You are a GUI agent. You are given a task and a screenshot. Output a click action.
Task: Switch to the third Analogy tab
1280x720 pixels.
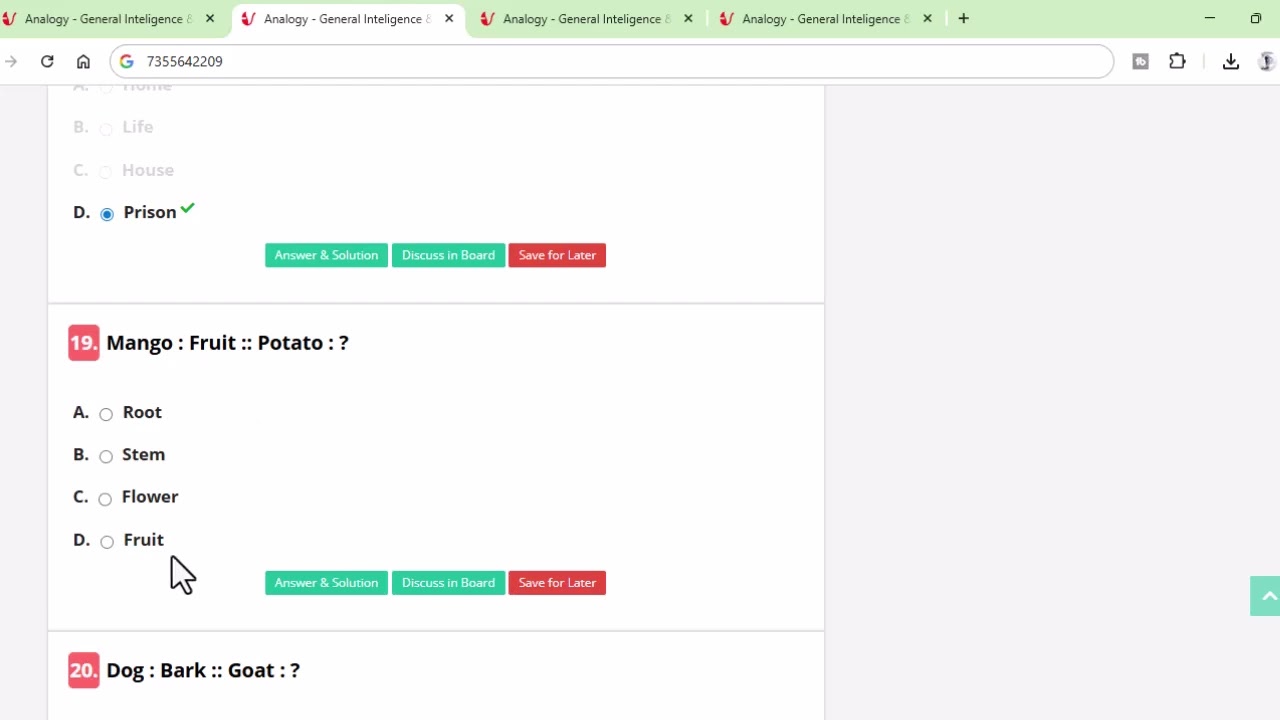[585, 19]
